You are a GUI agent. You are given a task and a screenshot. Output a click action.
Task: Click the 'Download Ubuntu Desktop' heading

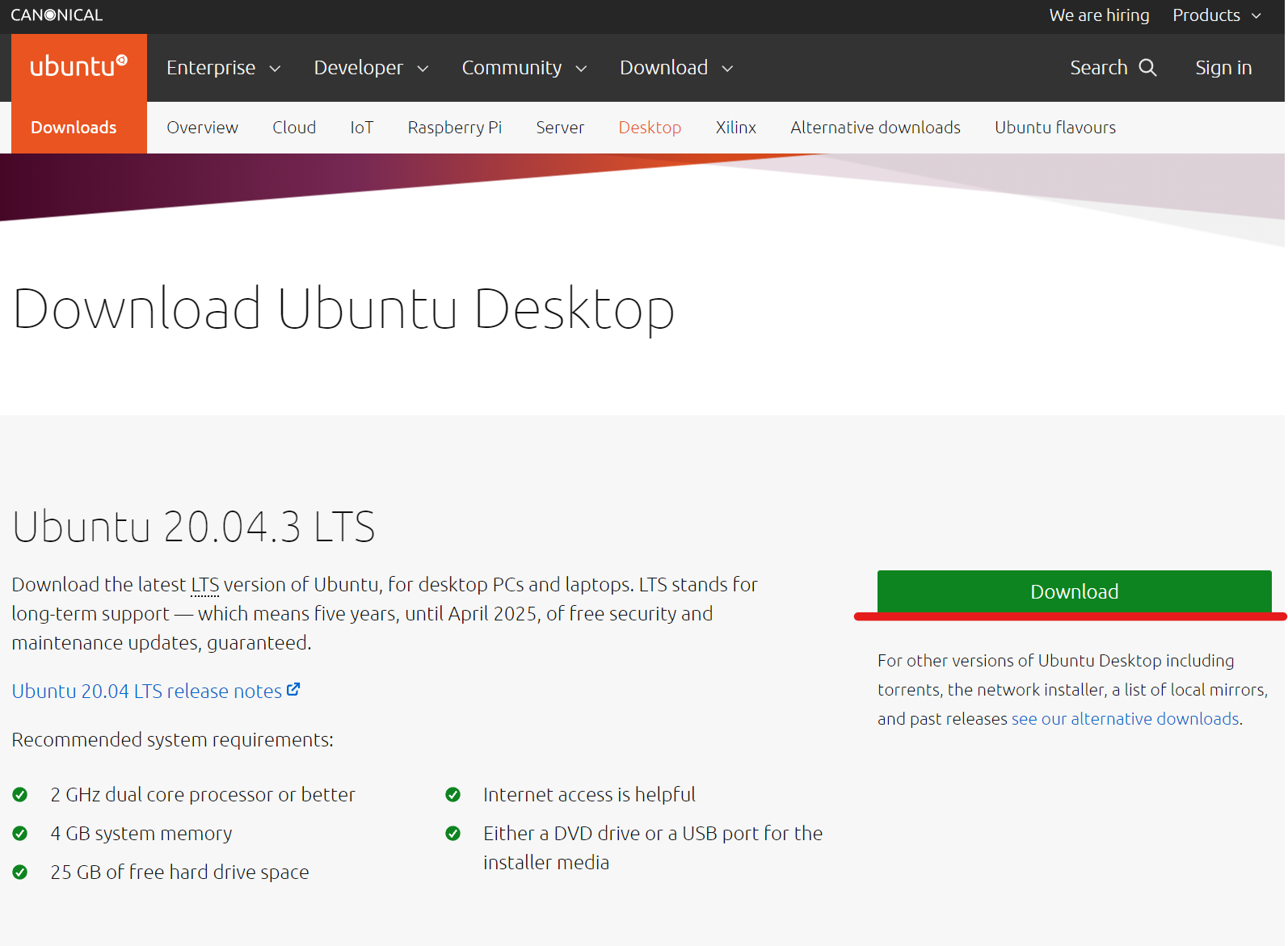tap(343, 309)
